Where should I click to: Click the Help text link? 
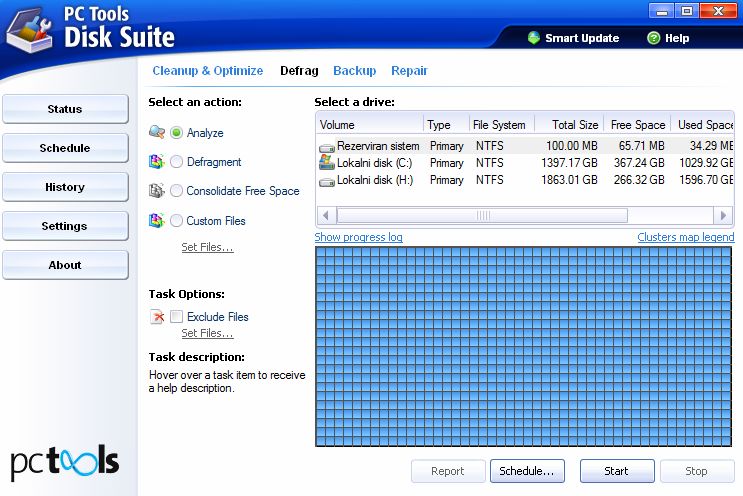[x=677, y=38]
